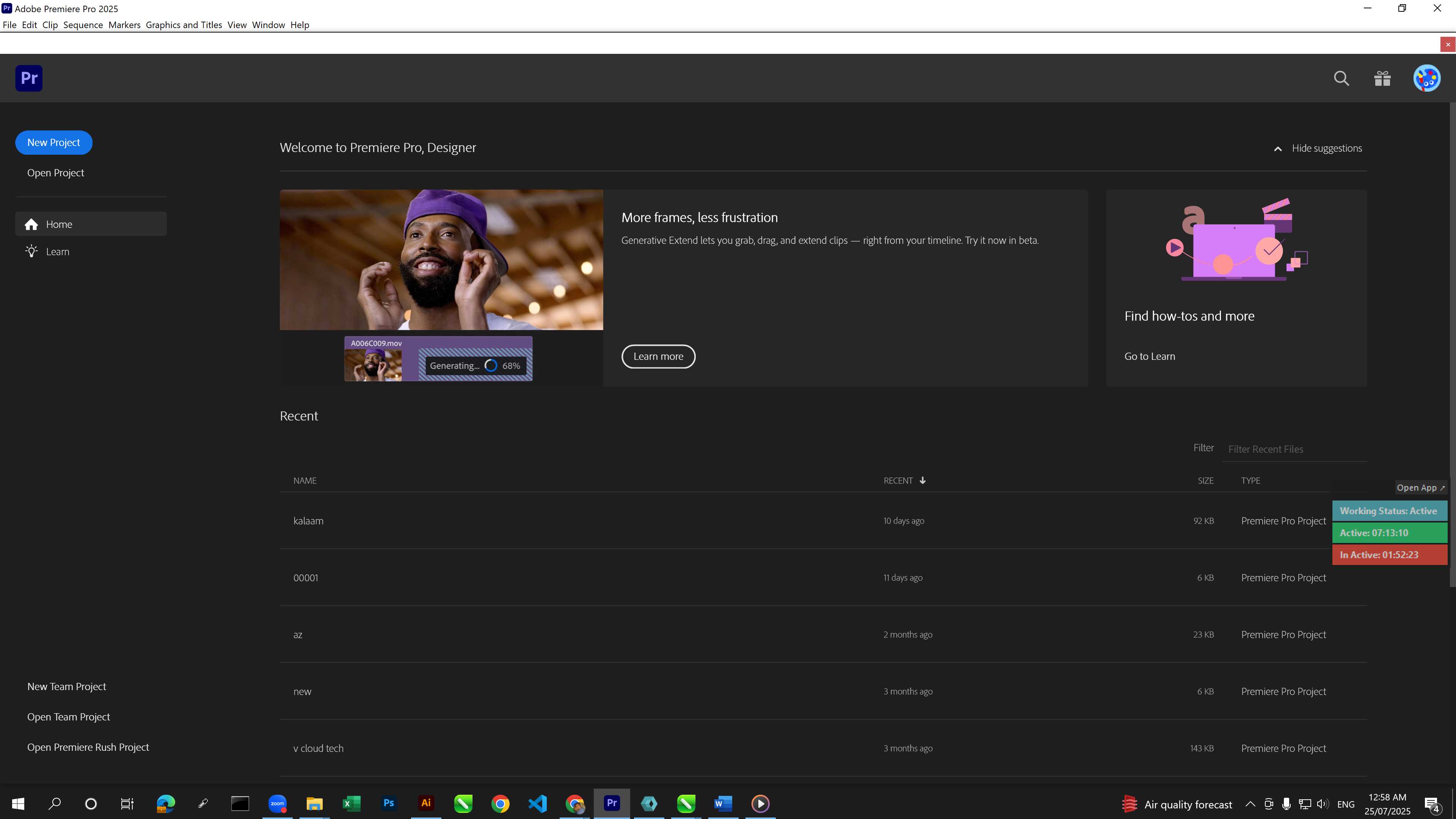Open Illustrator from the taskbar
The height and width of the screenshot is (819, 1456).
pos(426,803)
